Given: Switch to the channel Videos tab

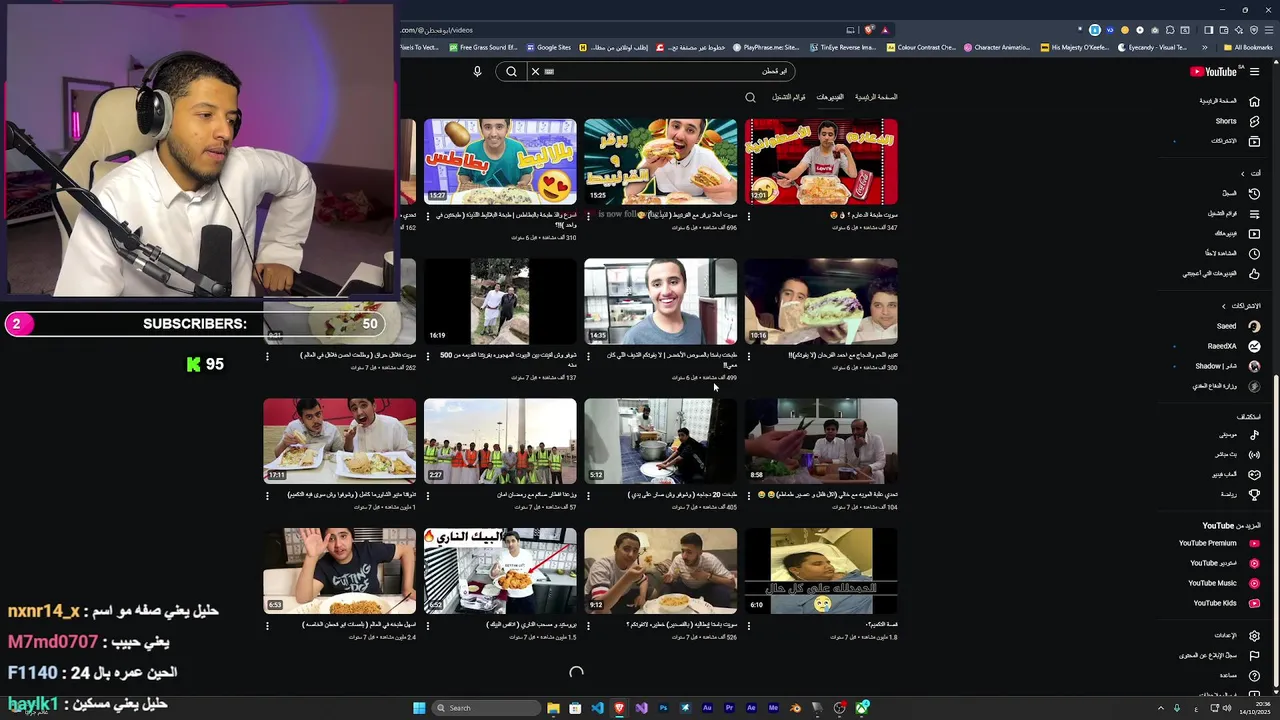Looking at the screenshot, I should click(830, 97).
